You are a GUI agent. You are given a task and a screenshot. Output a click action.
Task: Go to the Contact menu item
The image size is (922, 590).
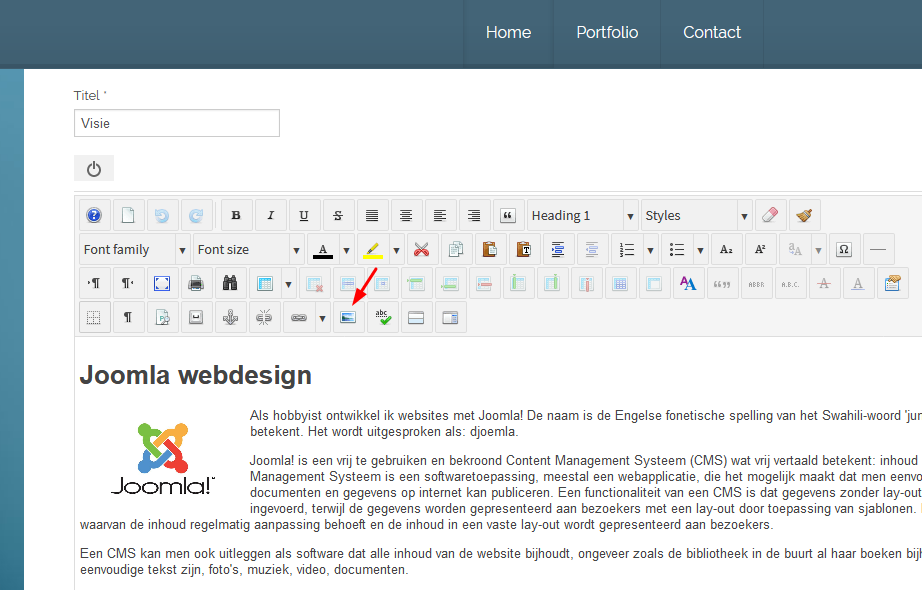click(x=712, y=32)
